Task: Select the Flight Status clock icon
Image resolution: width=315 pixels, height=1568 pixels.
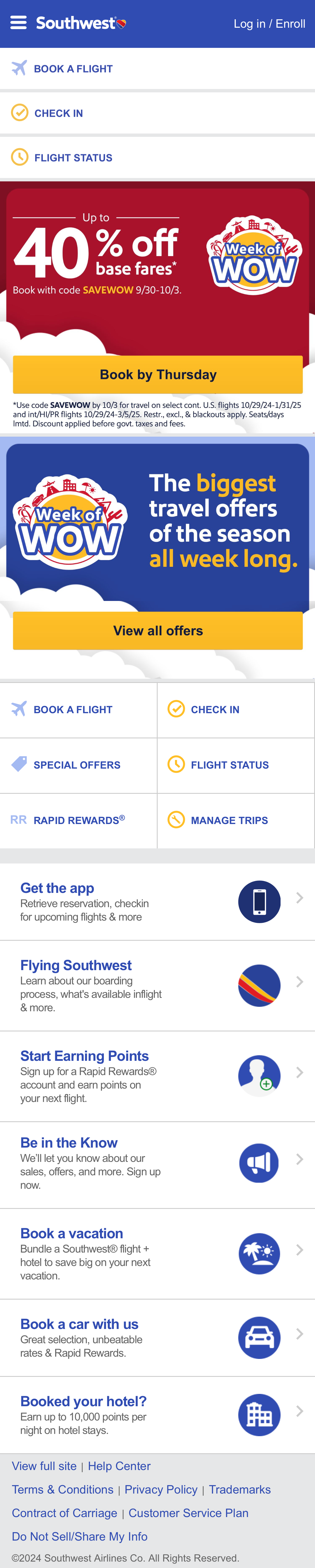Action: coord(20,157)
